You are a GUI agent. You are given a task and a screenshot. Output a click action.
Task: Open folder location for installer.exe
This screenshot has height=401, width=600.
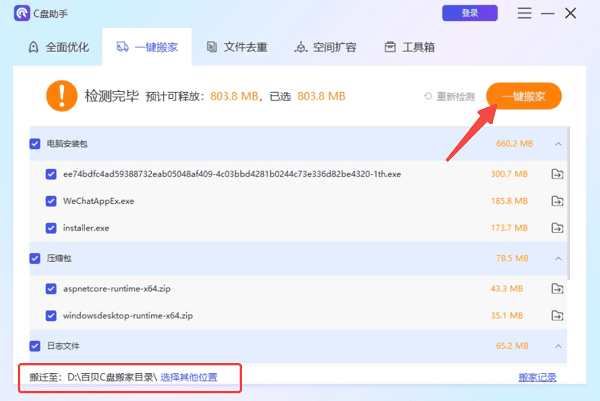pyautogui.click(x=557, y=229)
